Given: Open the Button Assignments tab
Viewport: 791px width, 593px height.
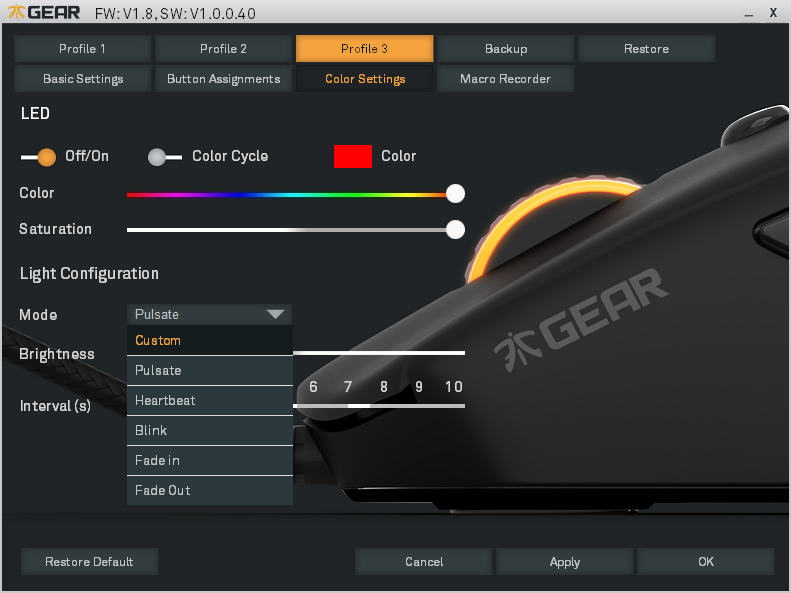Looking at the screenshot, I should click(x=224, y=79).
